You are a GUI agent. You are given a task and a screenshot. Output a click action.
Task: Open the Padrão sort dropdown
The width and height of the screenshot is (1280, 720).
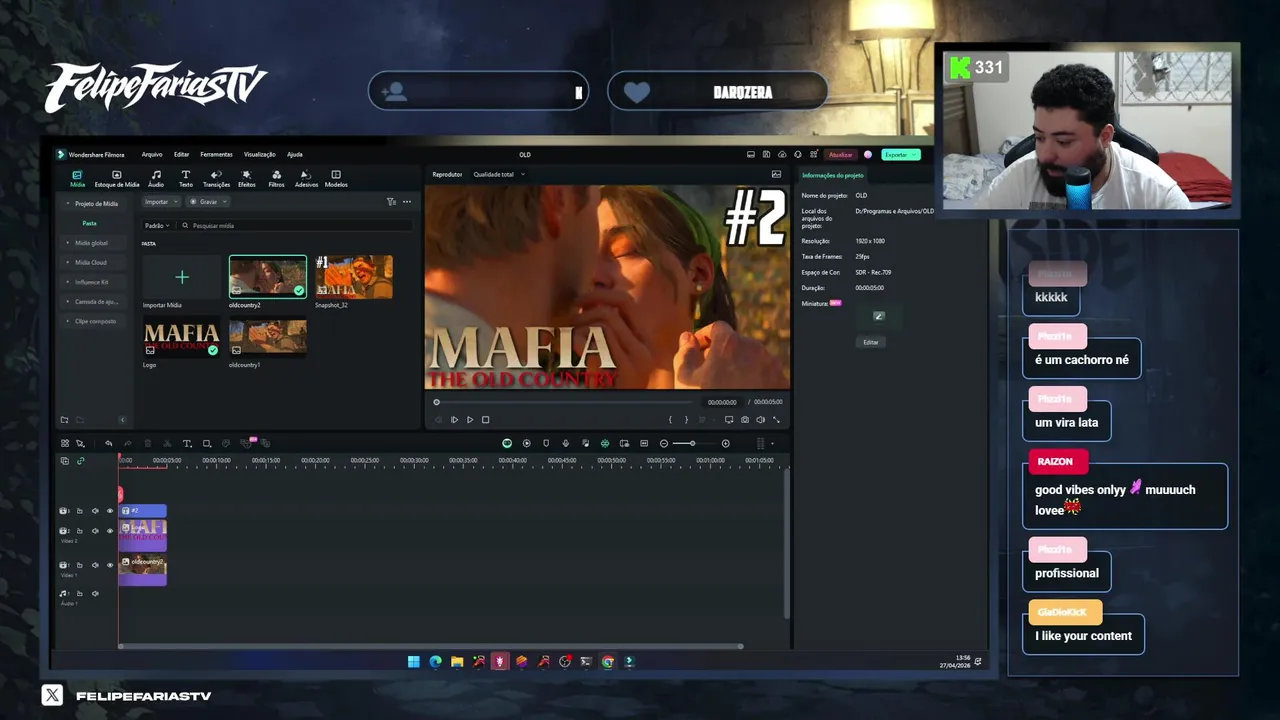click(x=157, y=226)
